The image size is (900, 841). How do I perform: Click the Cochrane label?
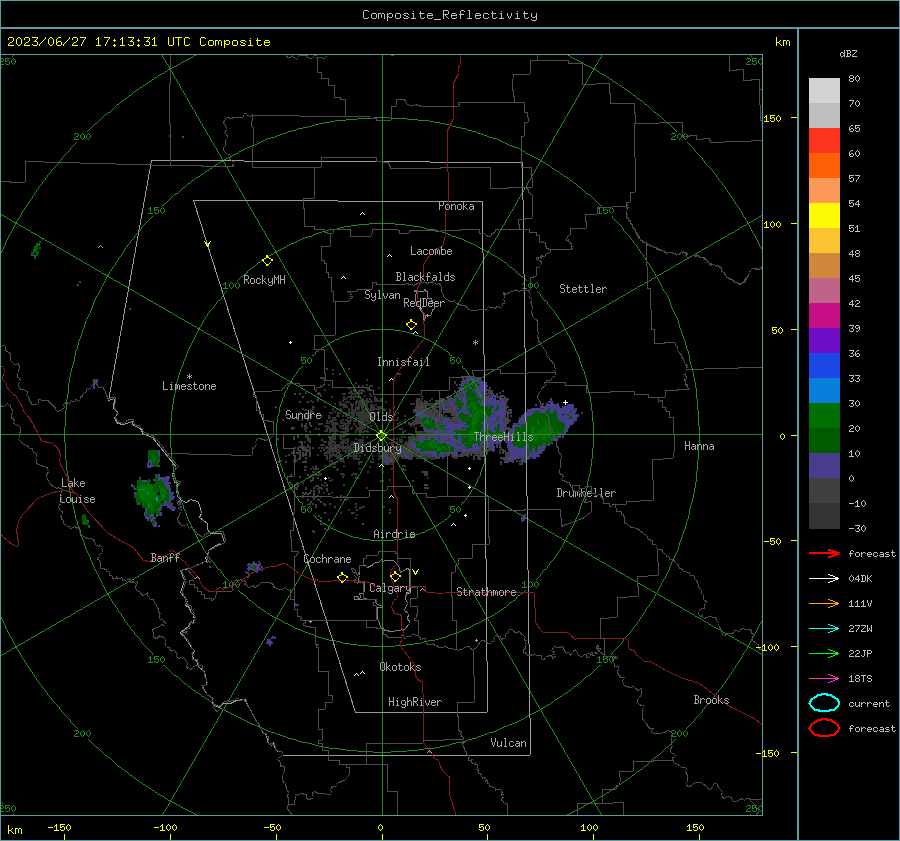pos(327,559)
